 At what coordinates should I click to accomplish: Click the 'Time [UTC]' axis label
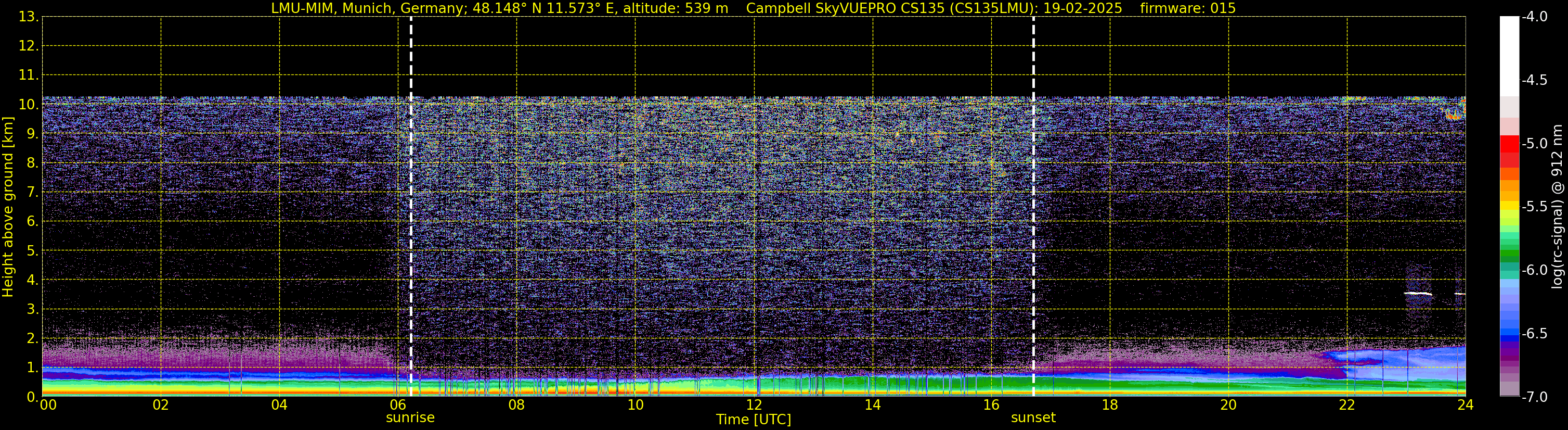[754, 420]
